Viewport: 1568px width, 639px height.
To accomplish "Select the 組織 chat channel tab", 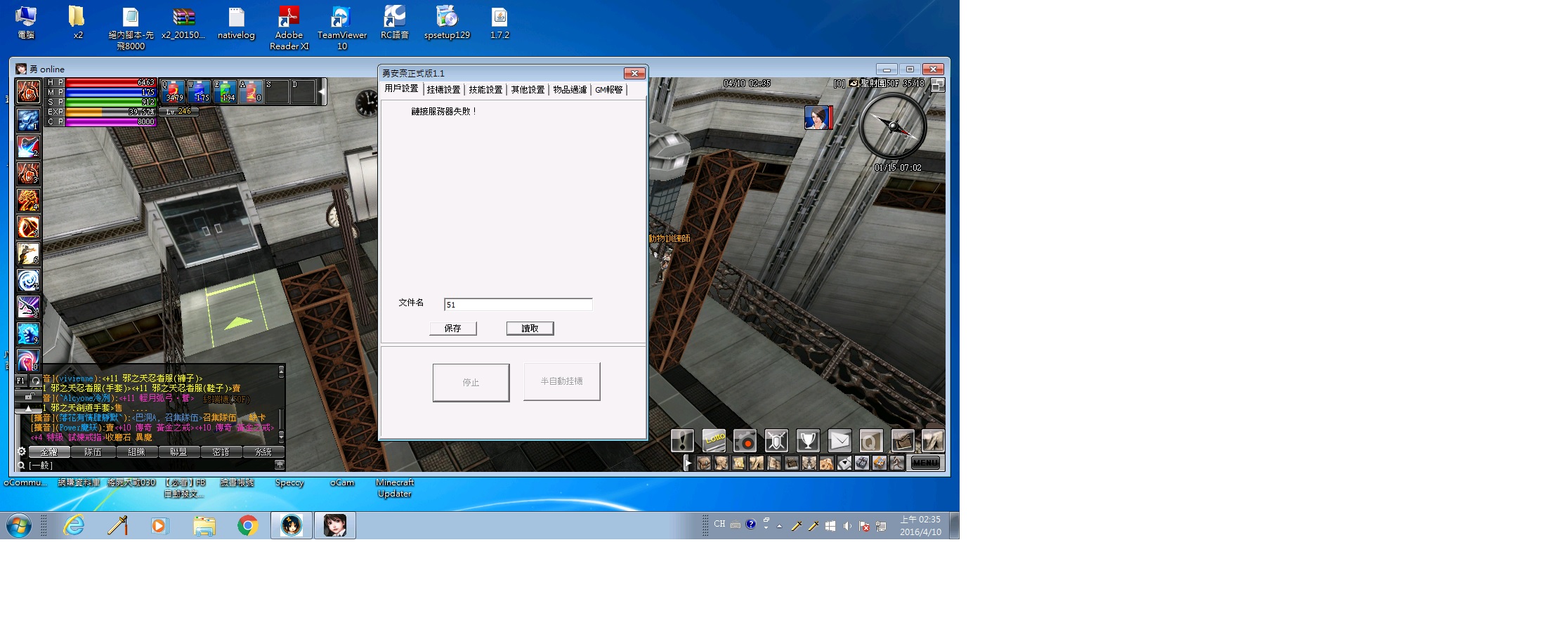I will [x=136, y=452].
